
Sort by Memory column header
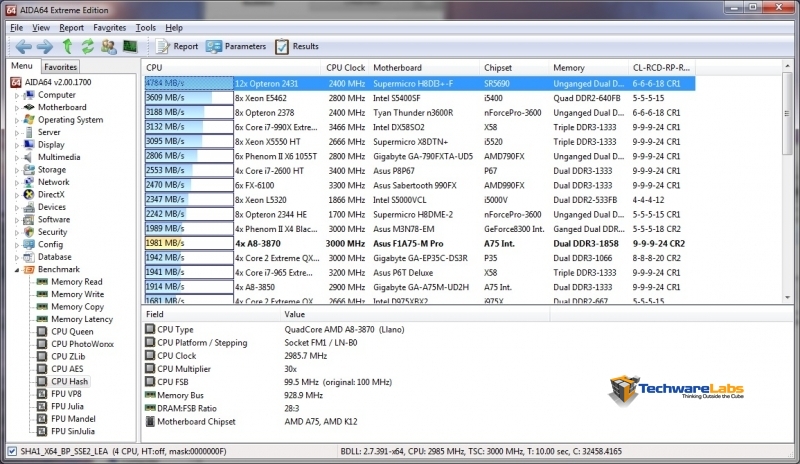pos(589,67)
